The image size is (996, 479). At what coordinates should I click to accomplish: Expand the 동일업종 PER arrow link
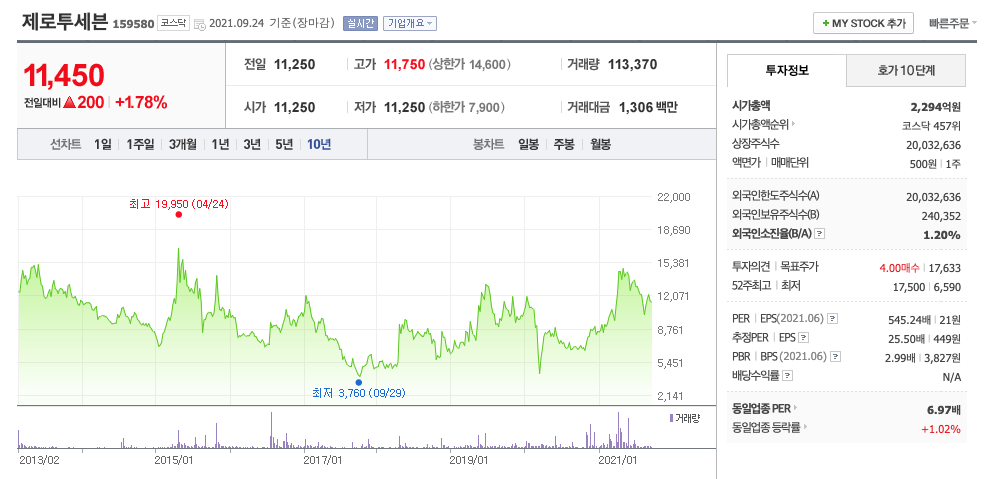pos(796,409)
